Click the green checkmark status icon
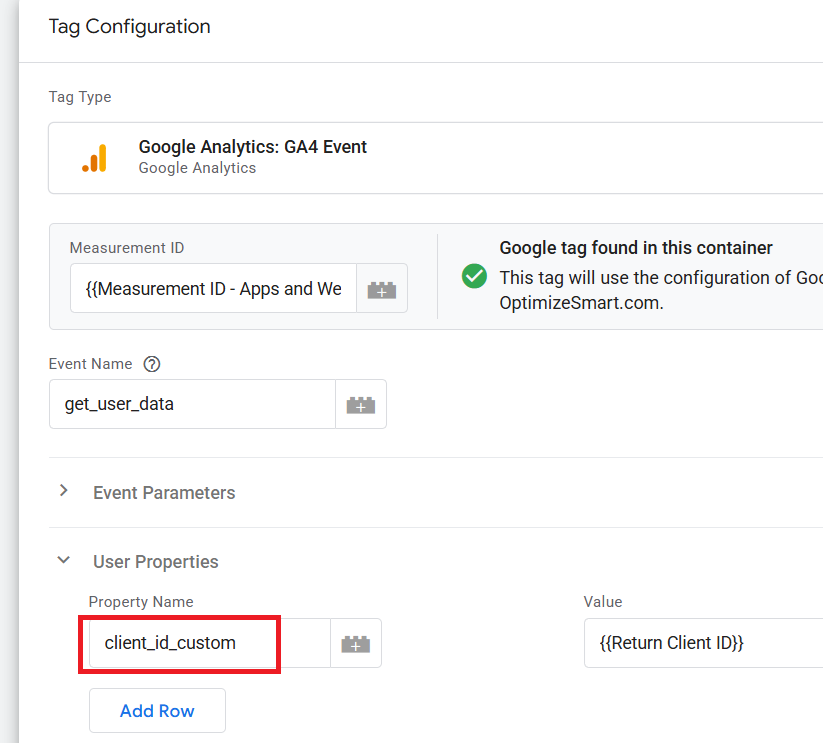This screenshot has height=743, width=823. click(475, 276)
